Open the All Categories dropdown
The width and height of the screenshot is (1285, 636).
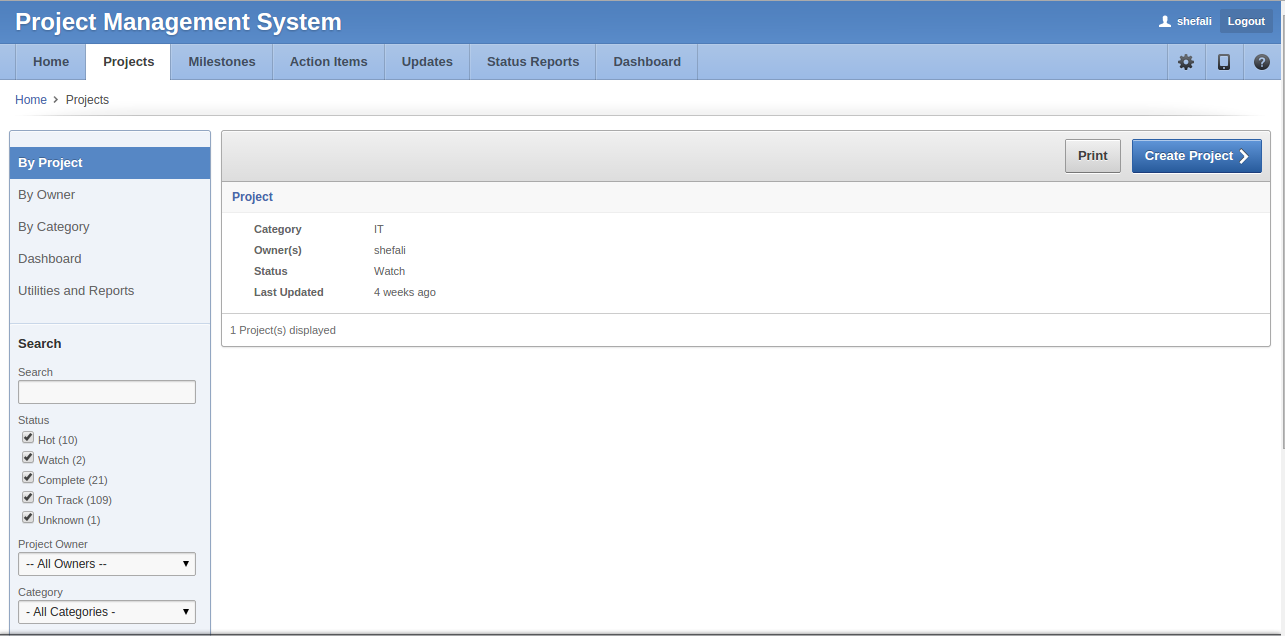(107, 612)
